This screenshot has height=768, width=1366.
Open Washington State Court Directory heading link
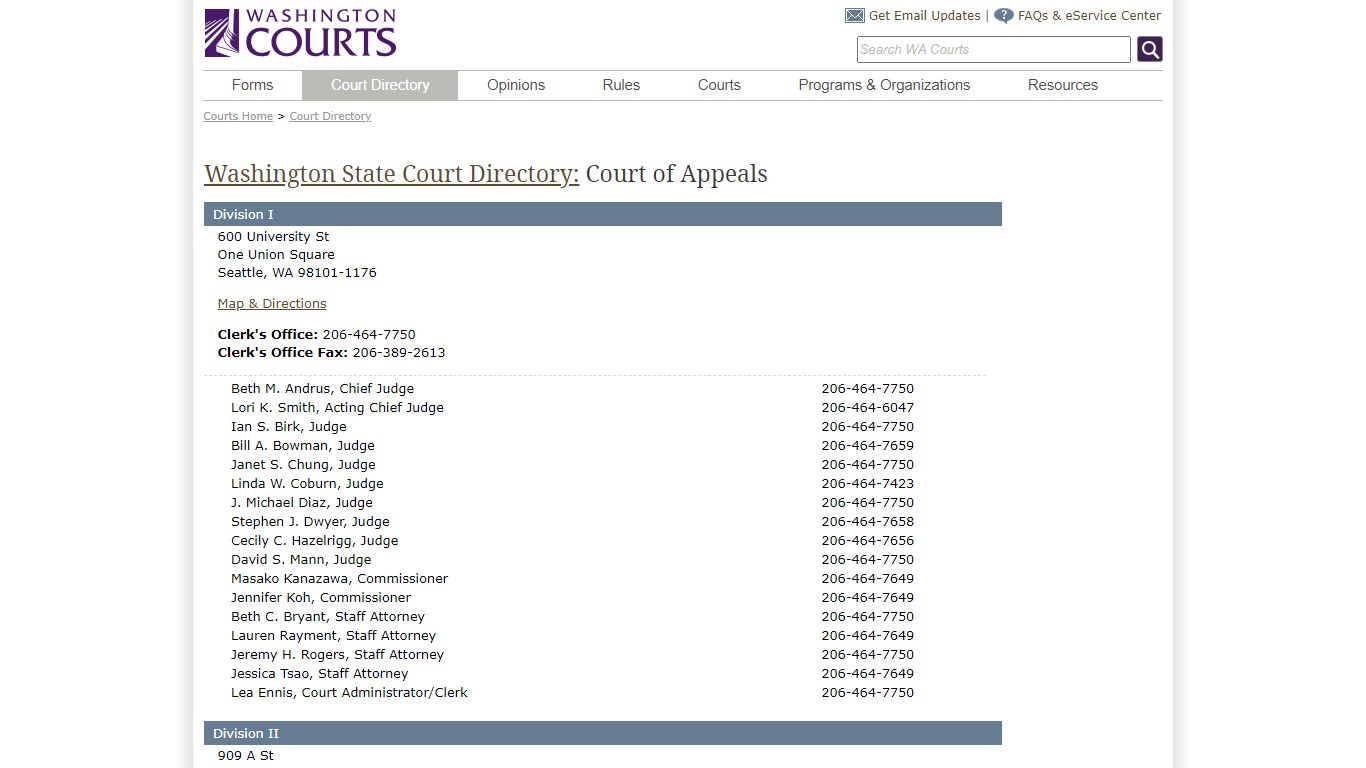pyautogui.click(x=392, y=174)
